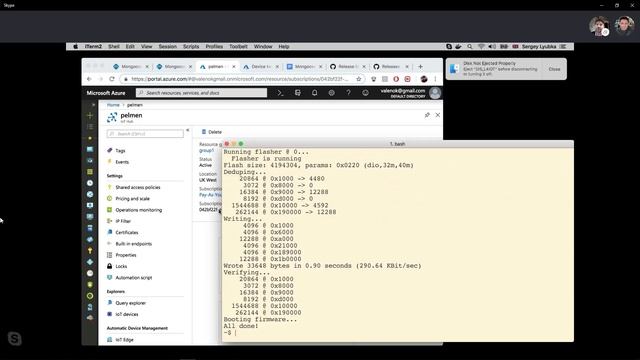Image resolution: width=640 pixels, height=360 pixels.
Task: Collapse the pelmen resource menu
Action: tap(187, 130)
